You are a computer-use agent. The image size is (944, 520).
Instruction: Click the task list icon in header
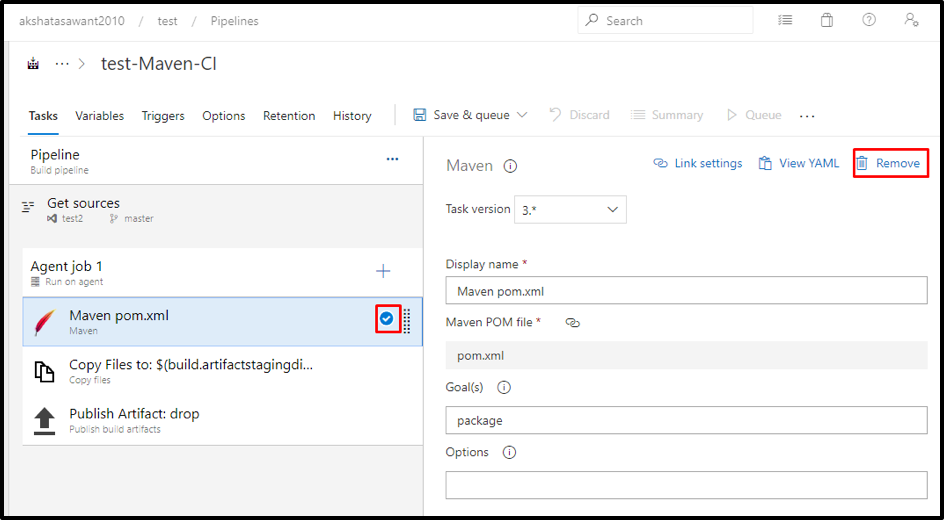[x=785, y=20]
